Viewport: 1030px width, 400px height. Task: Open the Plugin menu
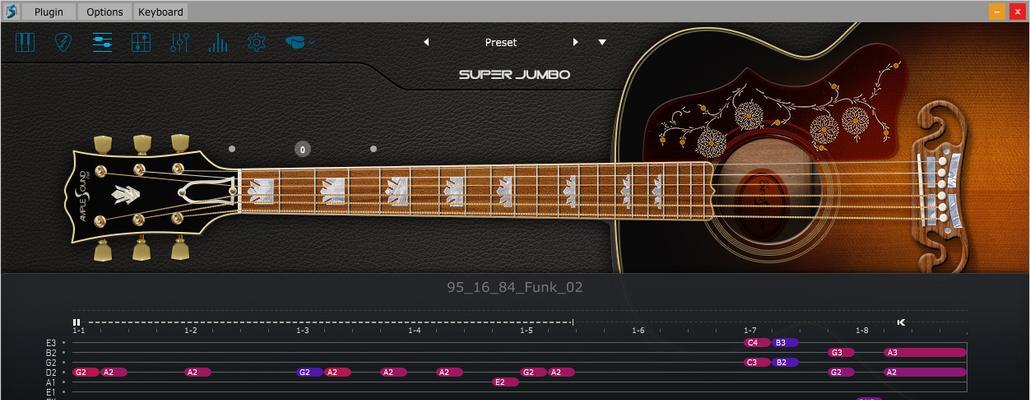[x=49, y=12]
